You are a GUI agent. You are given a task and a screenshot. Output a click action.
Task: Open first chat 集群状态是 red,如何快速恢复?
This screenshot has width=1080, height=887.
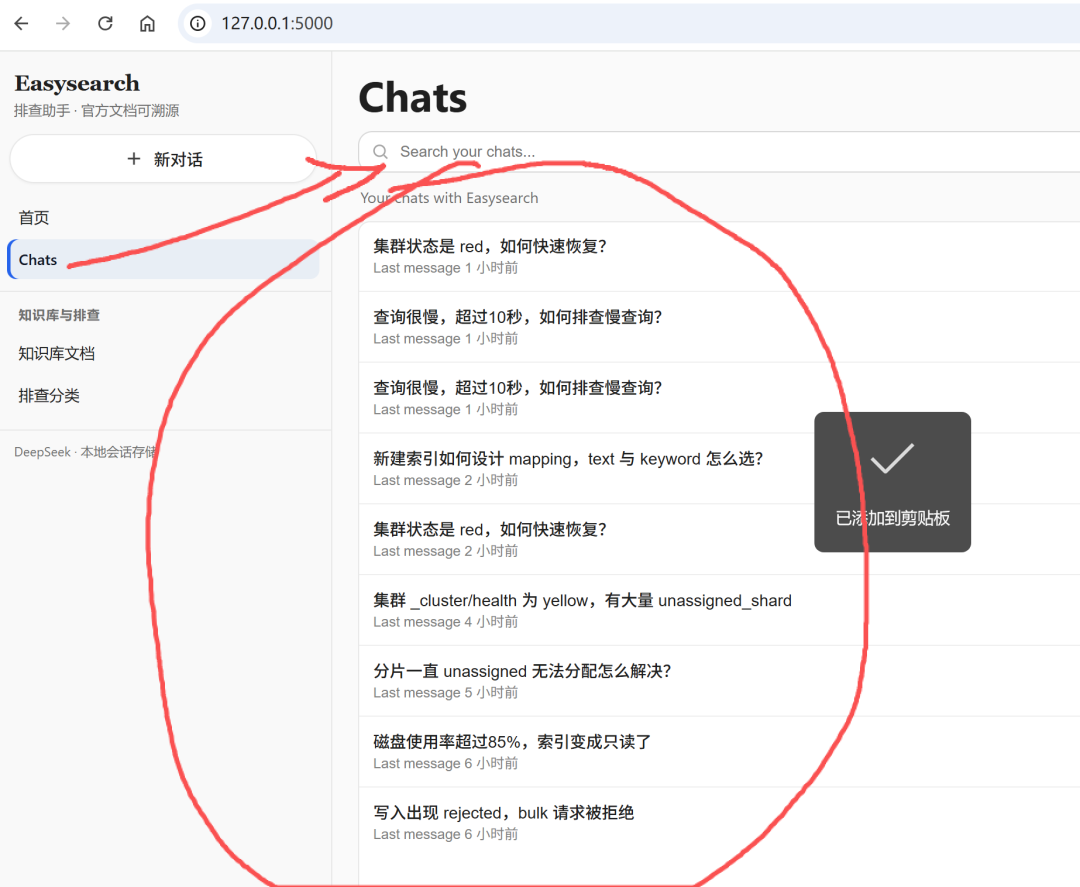click(x=719, y=256)
